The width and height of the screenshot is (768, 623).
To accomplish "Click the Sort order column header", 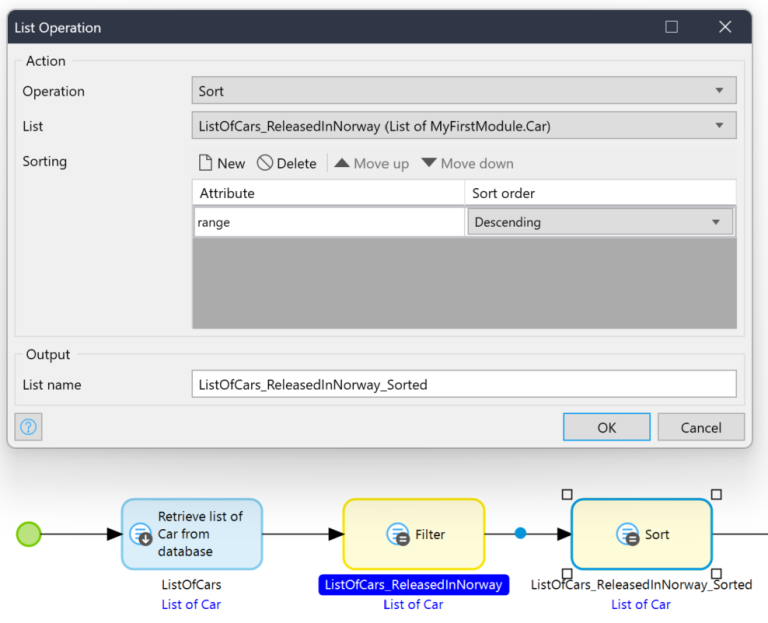I will [x=600, y=193].
